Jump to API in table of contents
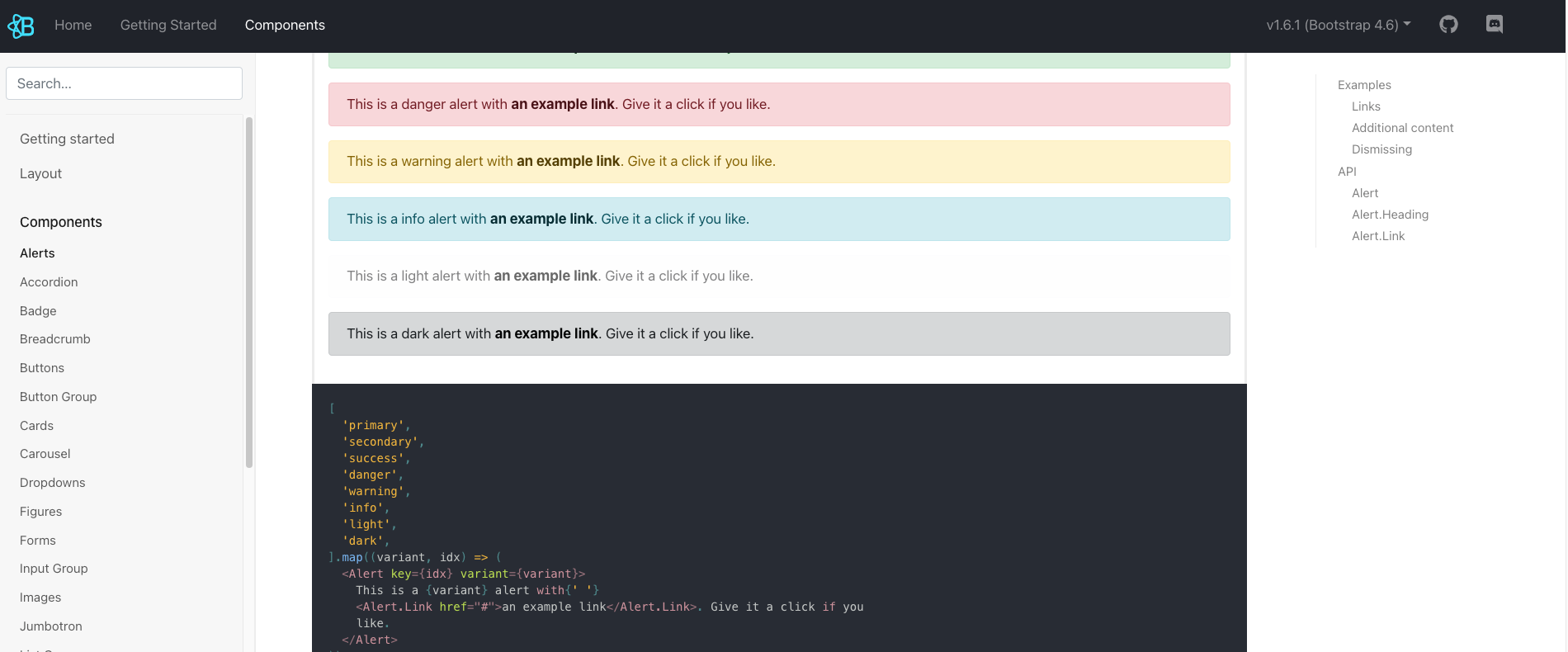1568x652 pixels. [1347, 172]
